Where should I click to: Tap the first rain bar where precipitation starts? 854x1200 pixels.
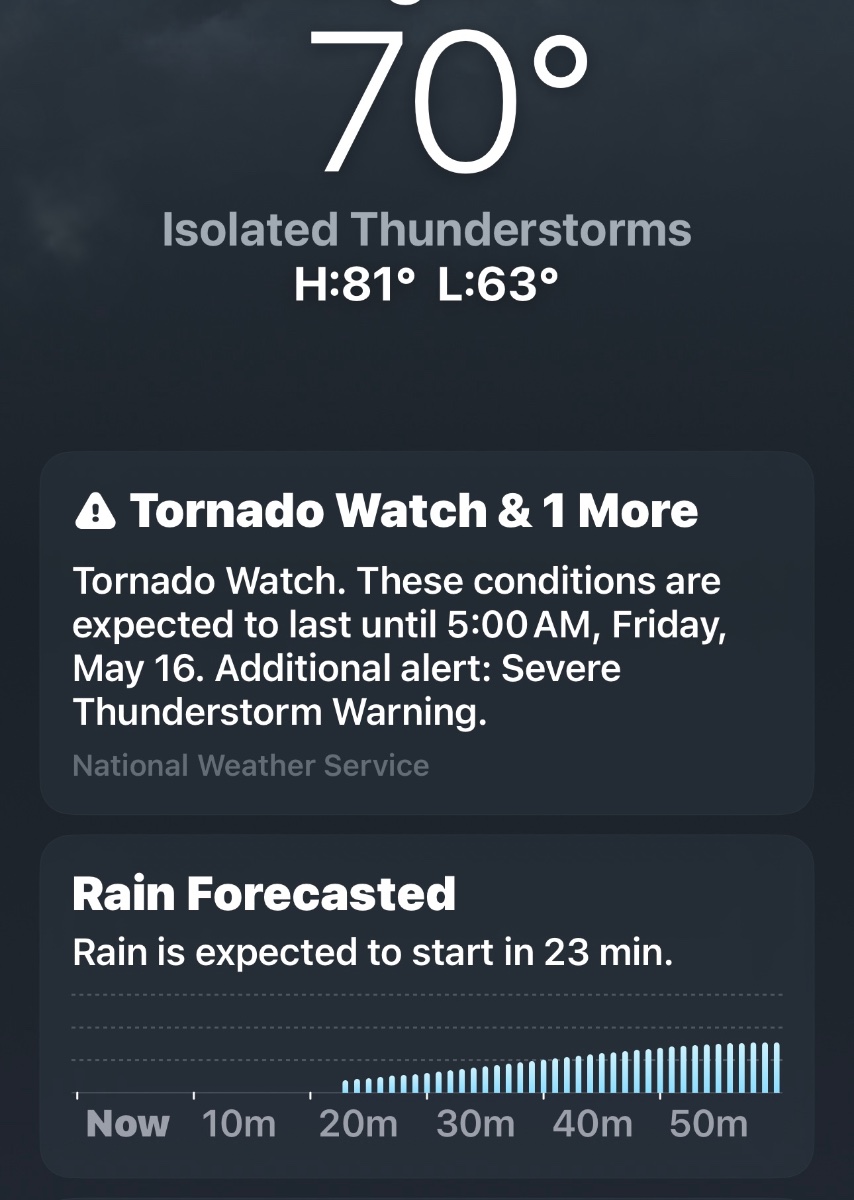click(x=346, y=1087)
